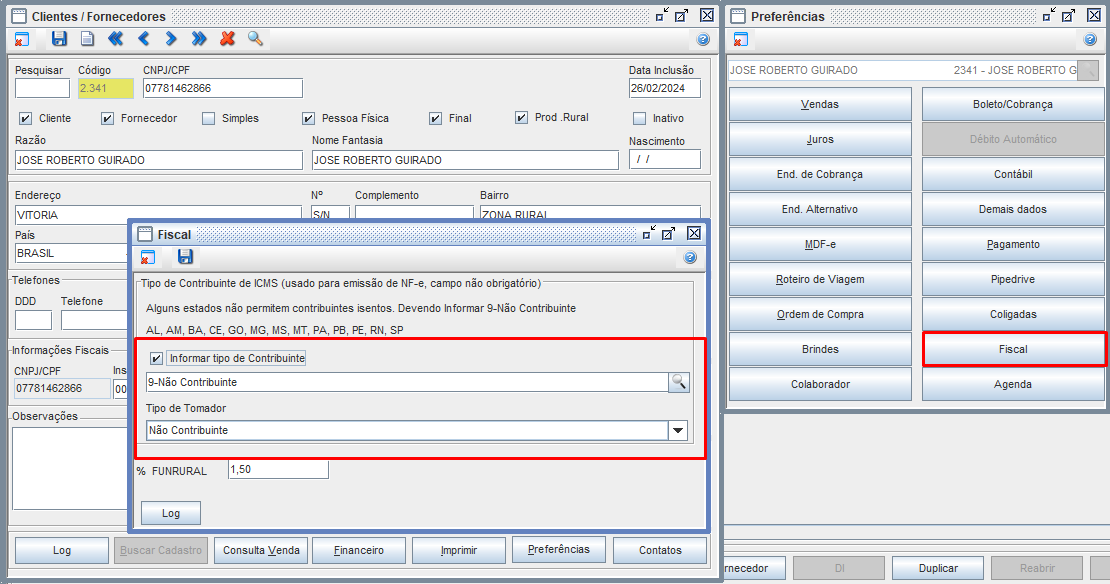Maximize the Fiscal window
This screenshot has width=1110, height=584.
pyautogui.click(x=669, y=234)
